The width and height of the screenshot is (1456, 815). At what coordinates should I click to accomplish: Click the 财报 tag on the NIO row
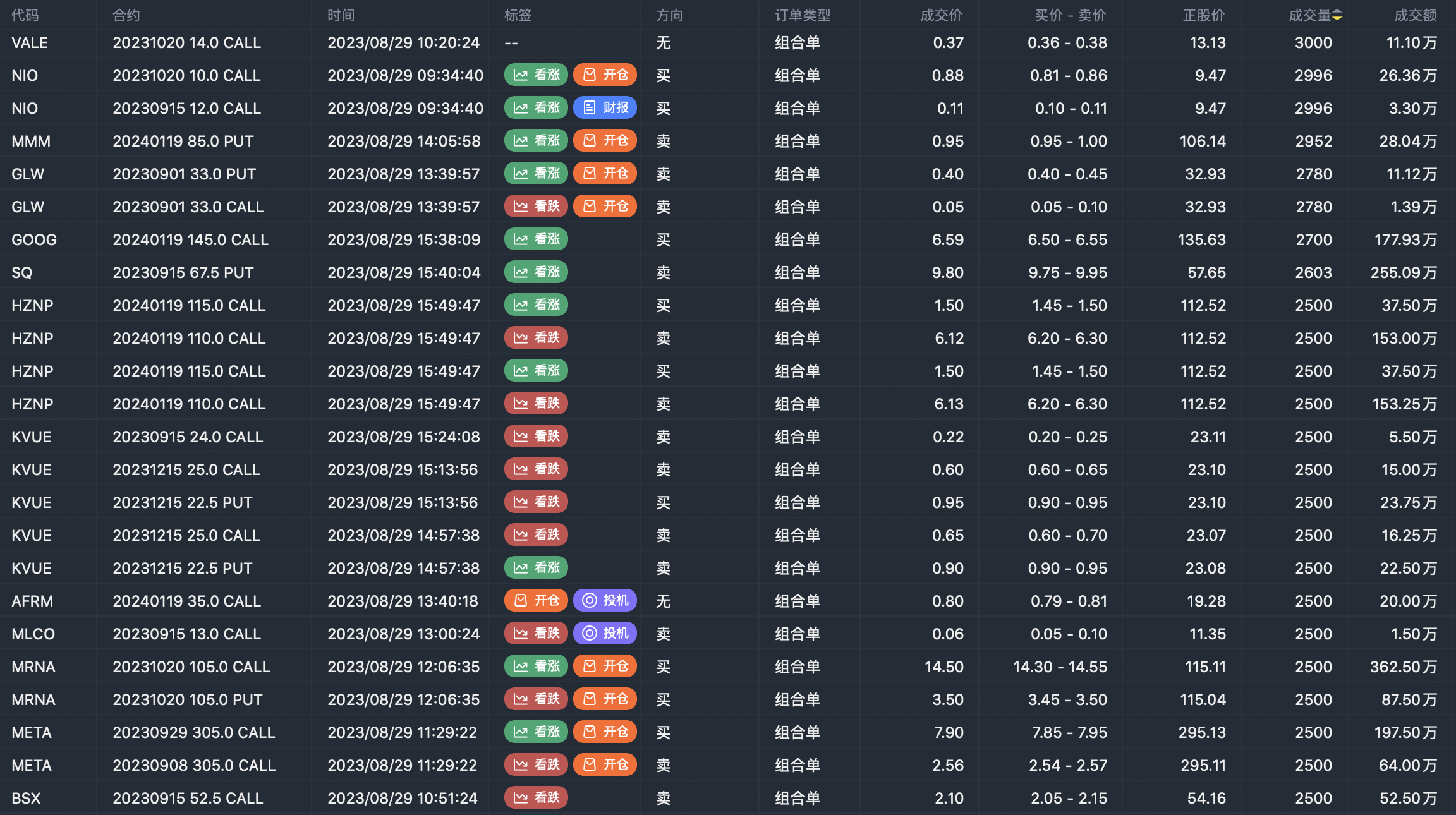click(605, 108)
